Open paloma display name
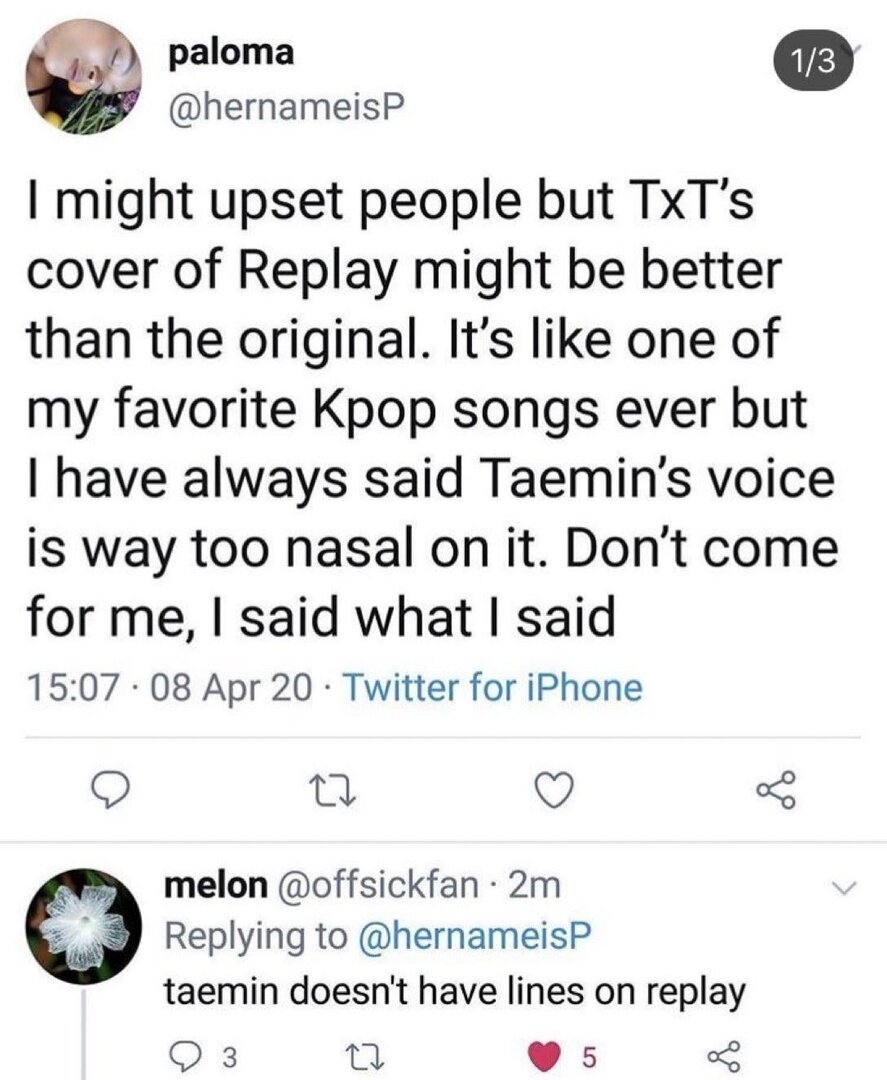Viewport: 887px width, 1080px height. [231, 52]
